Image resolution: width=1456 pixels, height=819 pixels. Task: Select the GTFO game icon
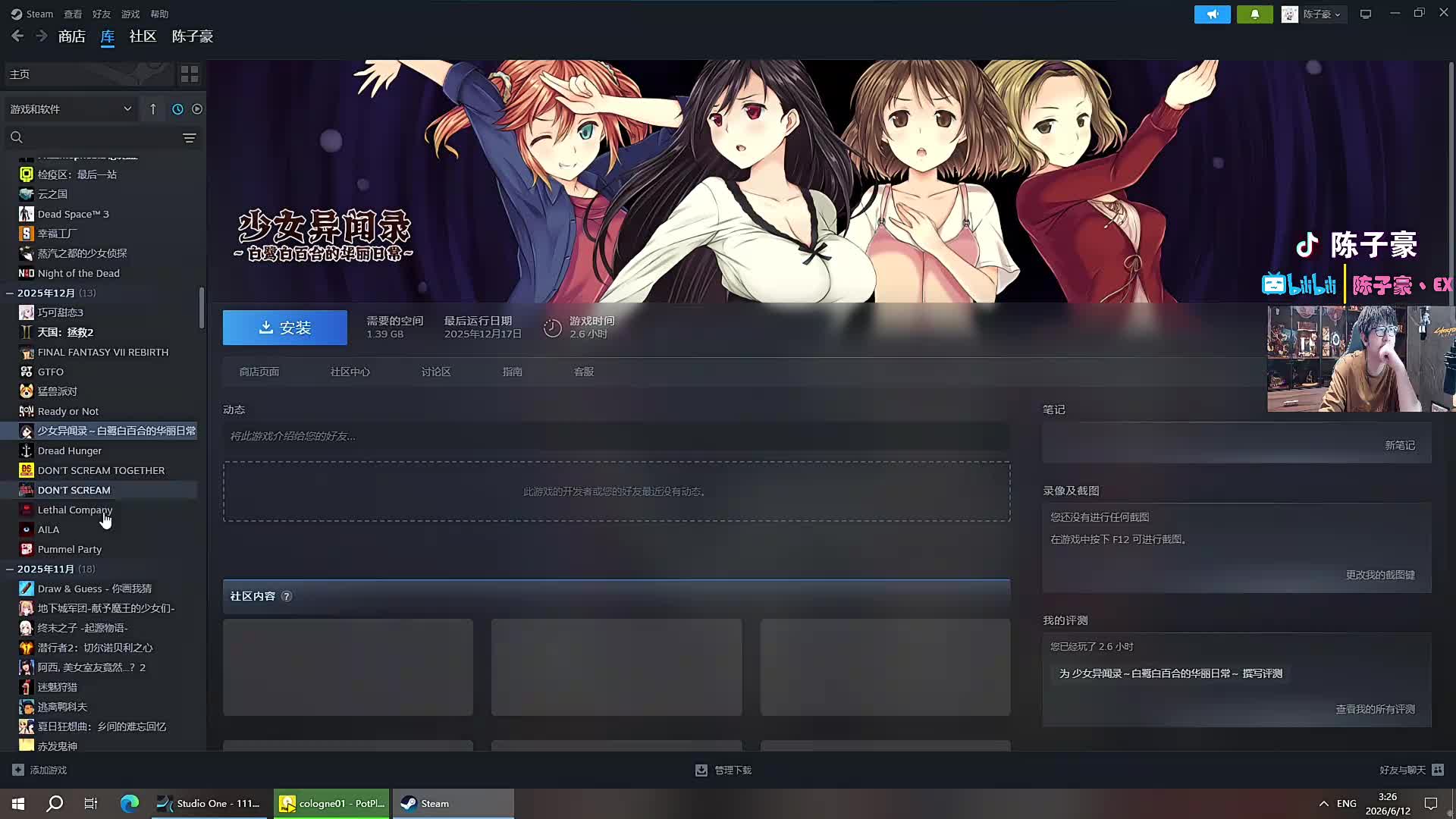point(27,372)
